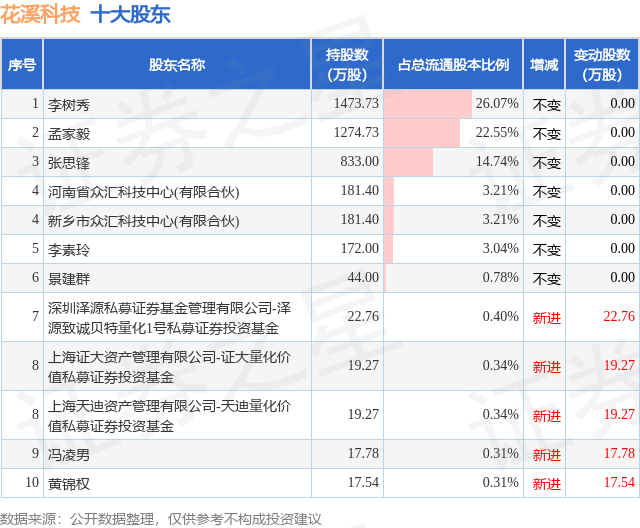The width and height of the screenshot is (640, 528).
Task: Click rank number 10
Action: (32, 482)
